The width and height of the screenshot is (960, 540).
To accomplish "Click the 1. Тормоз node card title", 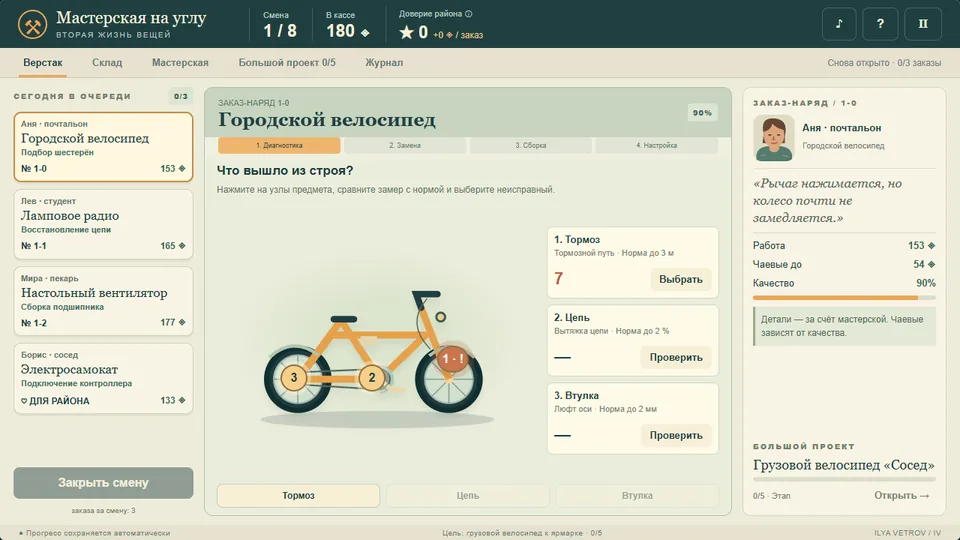I will pos(577,239).
